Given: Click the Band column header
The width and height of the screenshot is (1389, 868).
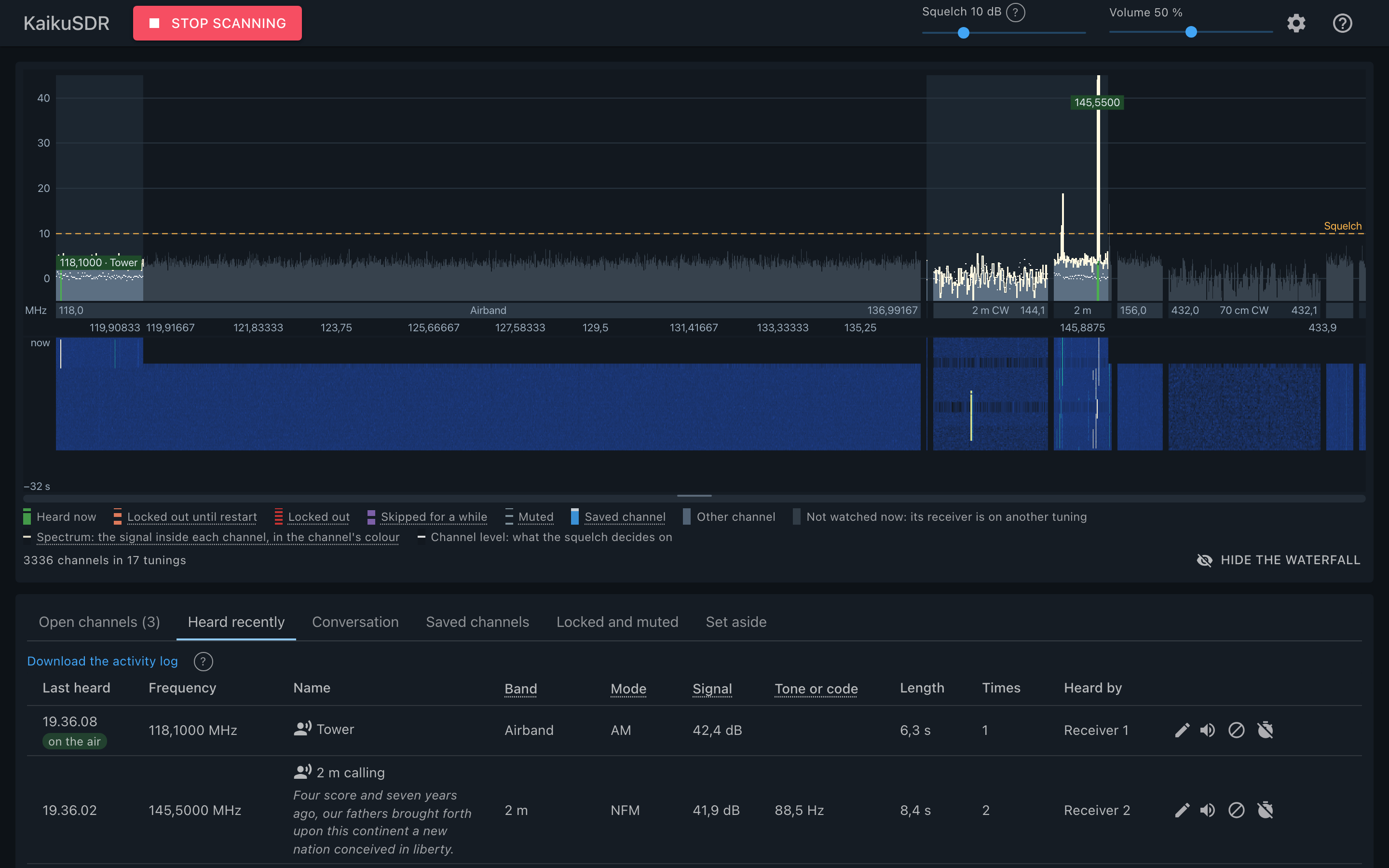Looking at the screenshot, I should pyautogui.click(x=520, y=688).
